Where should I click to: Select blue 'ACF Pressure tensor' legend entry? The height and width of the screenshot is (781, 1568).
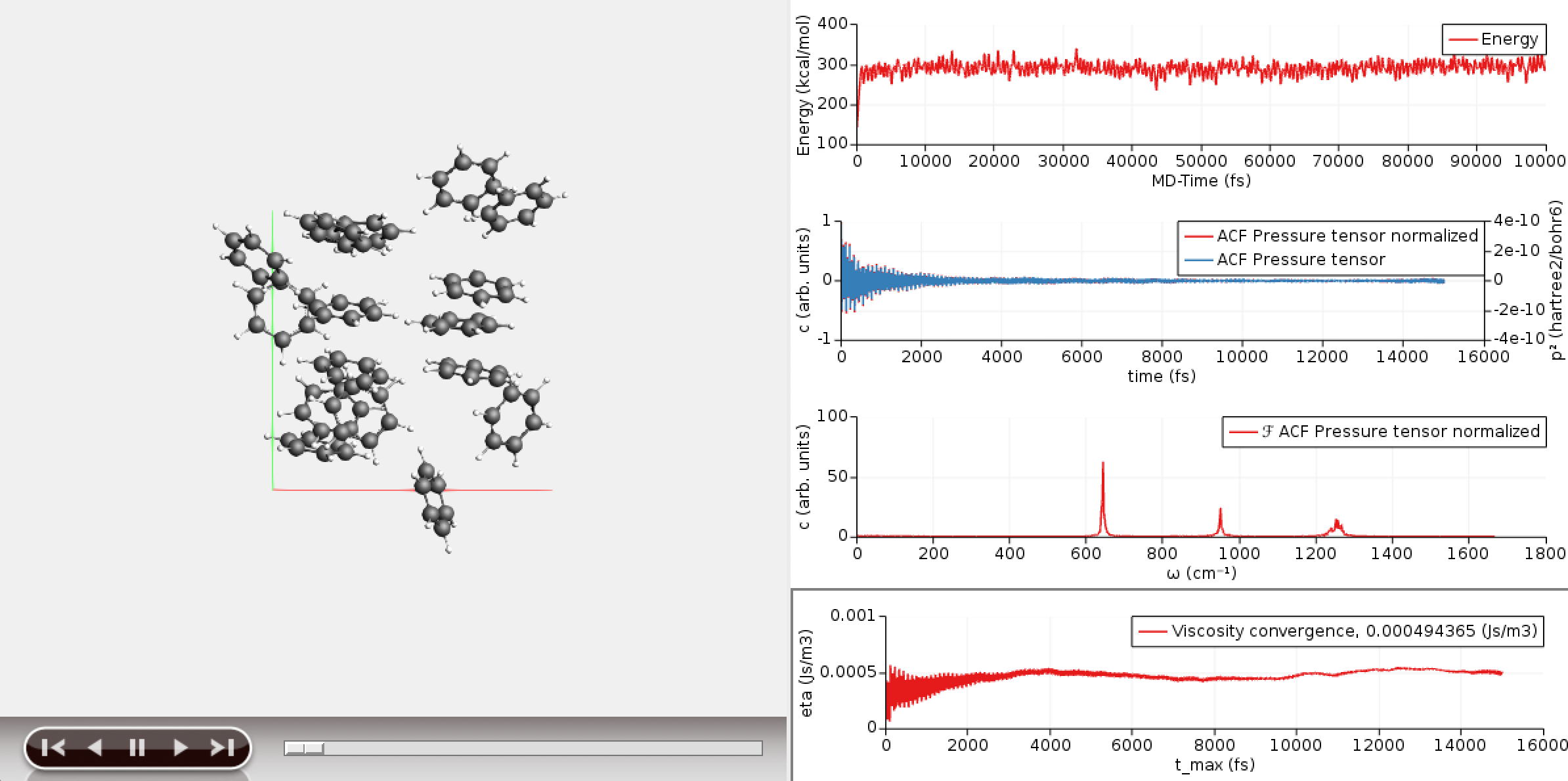[1285, 259]
